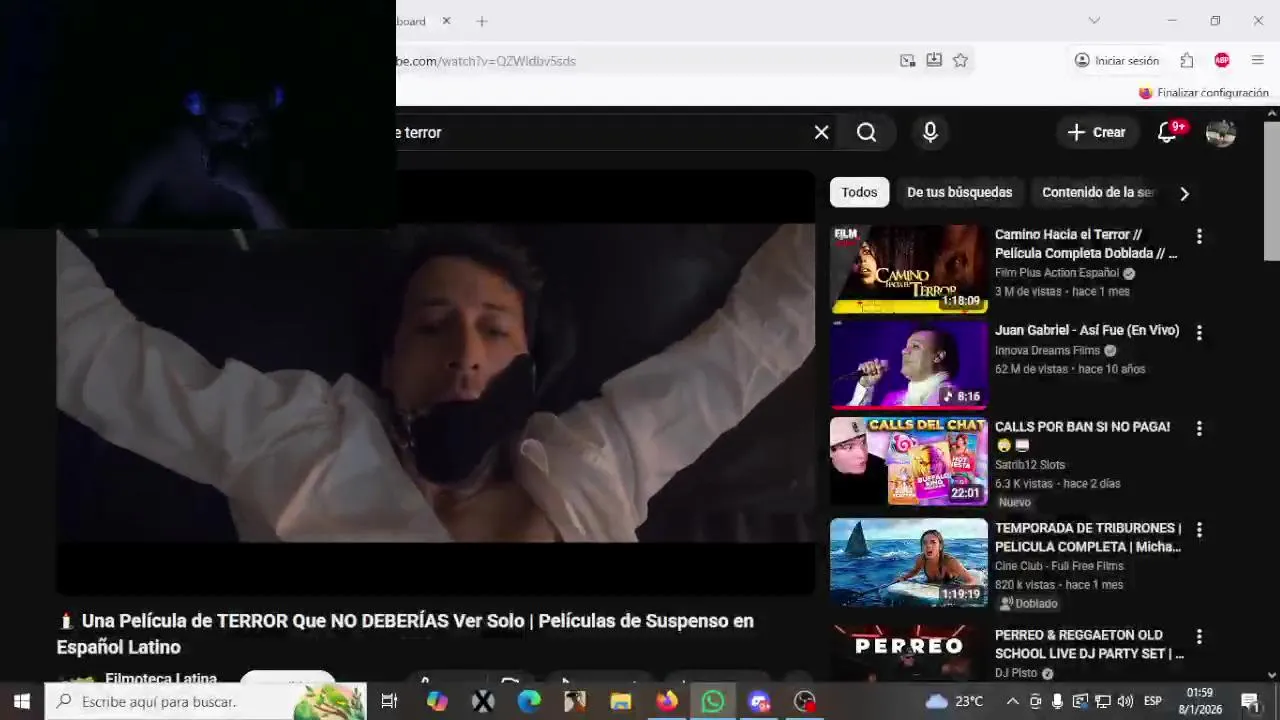Open the Adblock Plus extension icon
This screenshot has width=1280, height=720.
[1222, 61]
